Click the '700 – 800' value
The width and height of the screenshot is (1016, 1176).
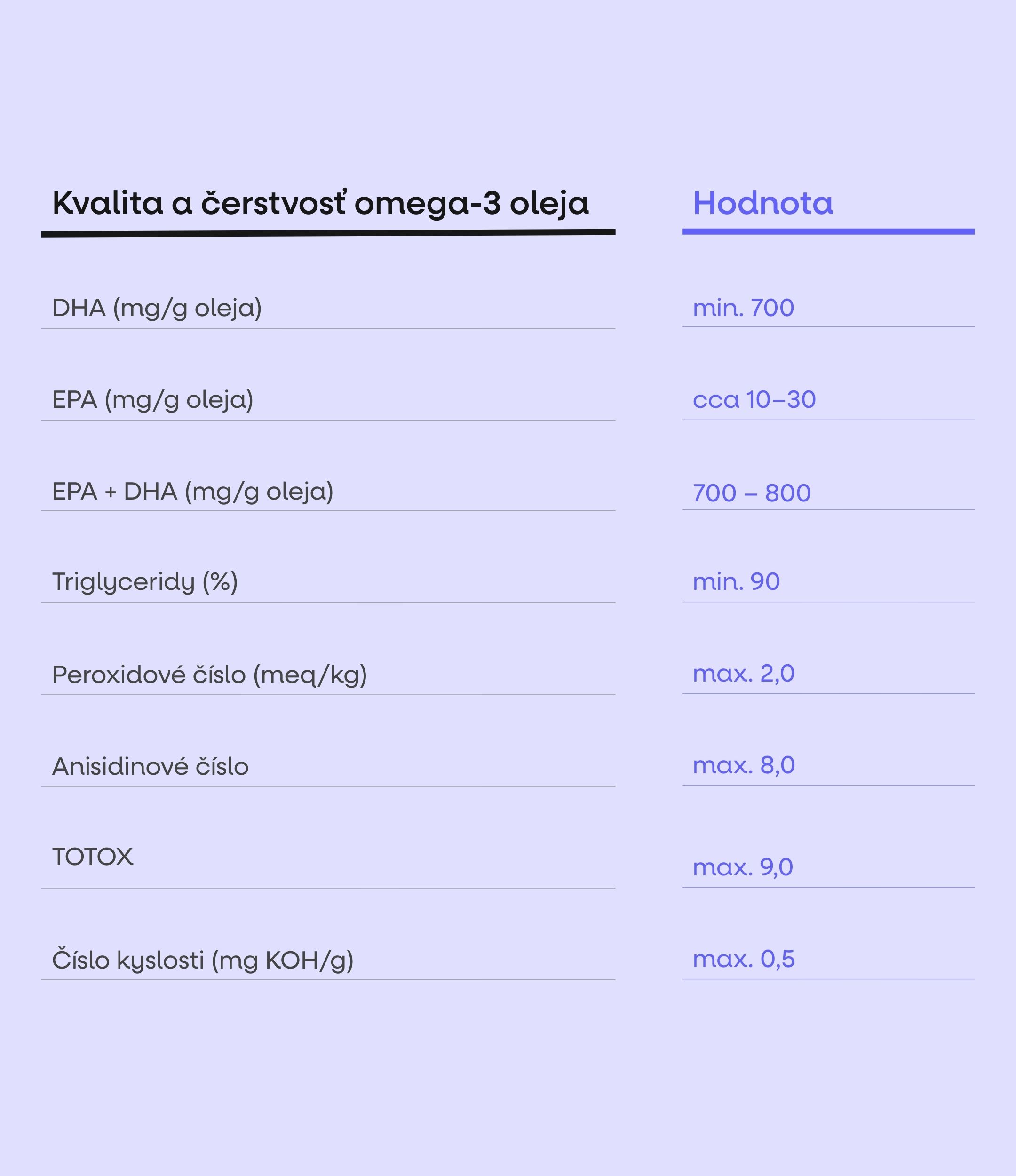coord(752,493)
